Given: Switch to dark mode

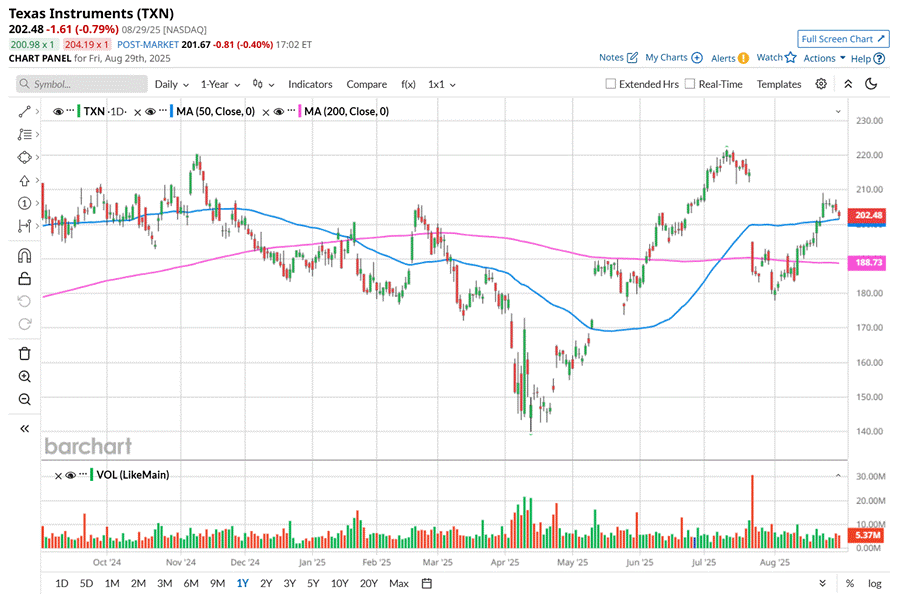Looking at the screenshot, I should [x=872, y=84].
